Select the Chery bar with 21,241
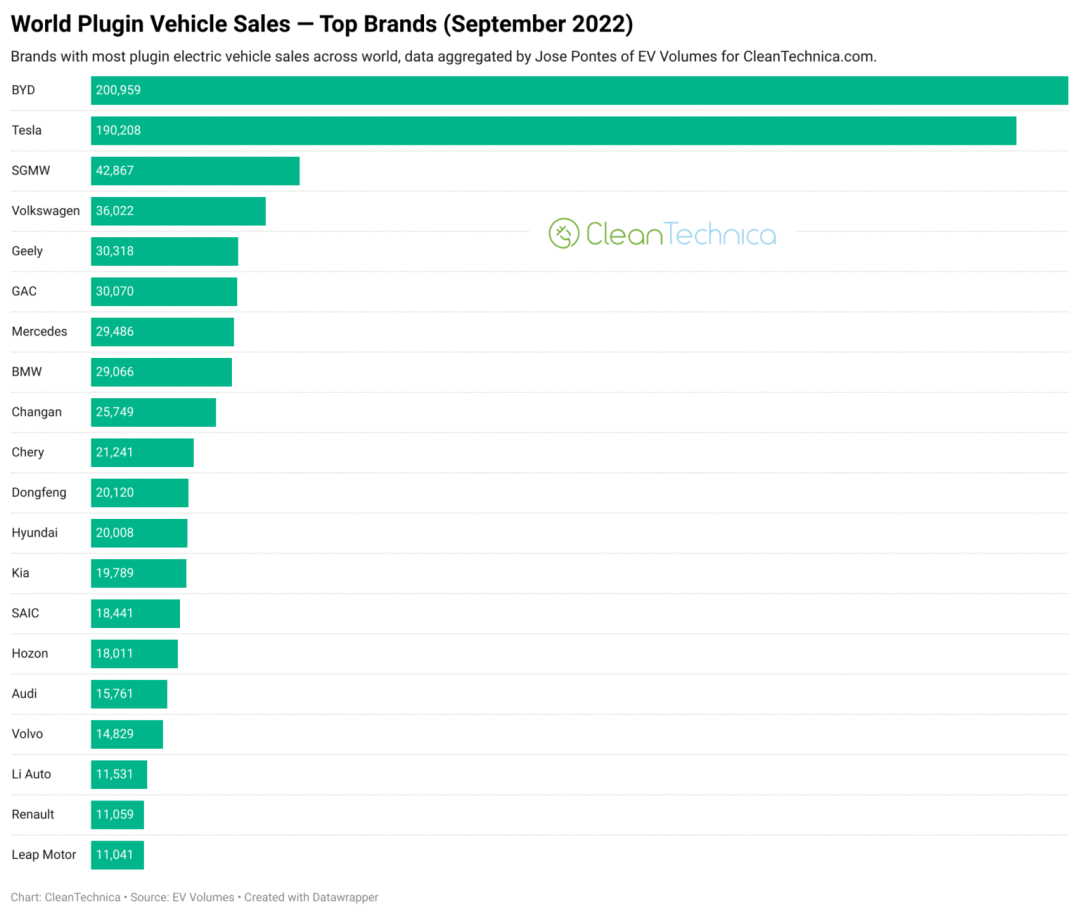 [142, 453]
